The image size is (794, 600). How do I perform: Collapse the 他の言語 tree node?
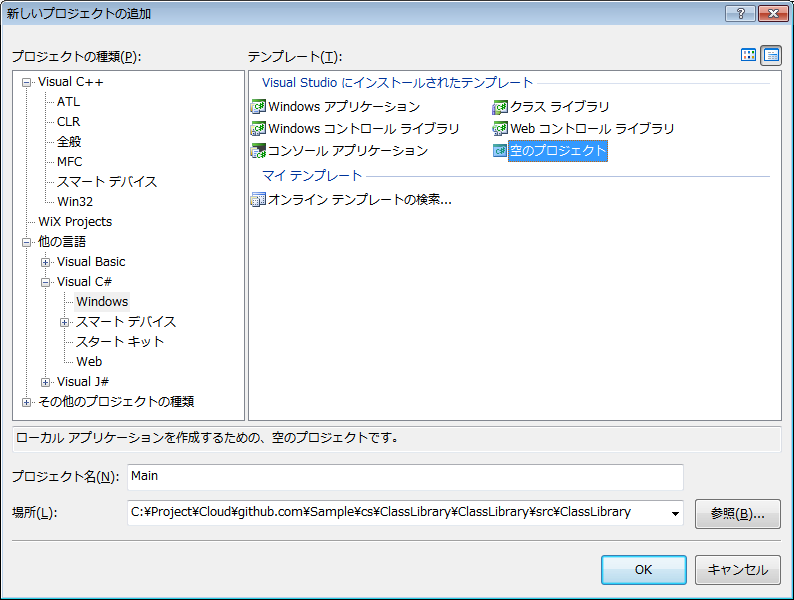26,243
